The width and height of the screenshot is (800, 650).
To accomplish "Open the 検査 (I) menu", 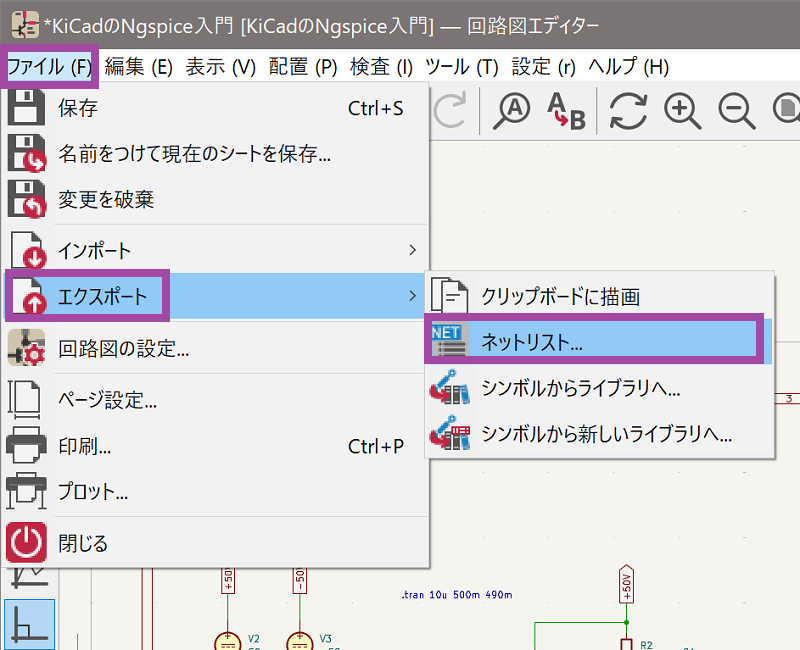I will pos(382,66).
